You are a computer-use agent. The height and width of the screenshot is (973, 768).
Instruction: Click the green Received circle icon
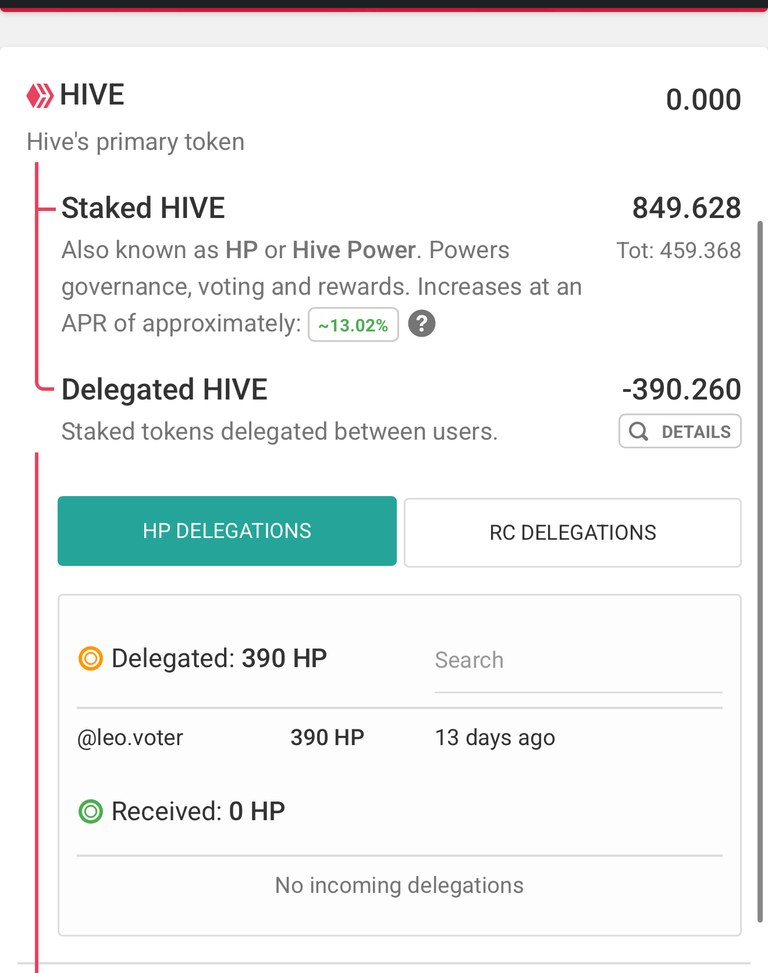pos(91,811)
